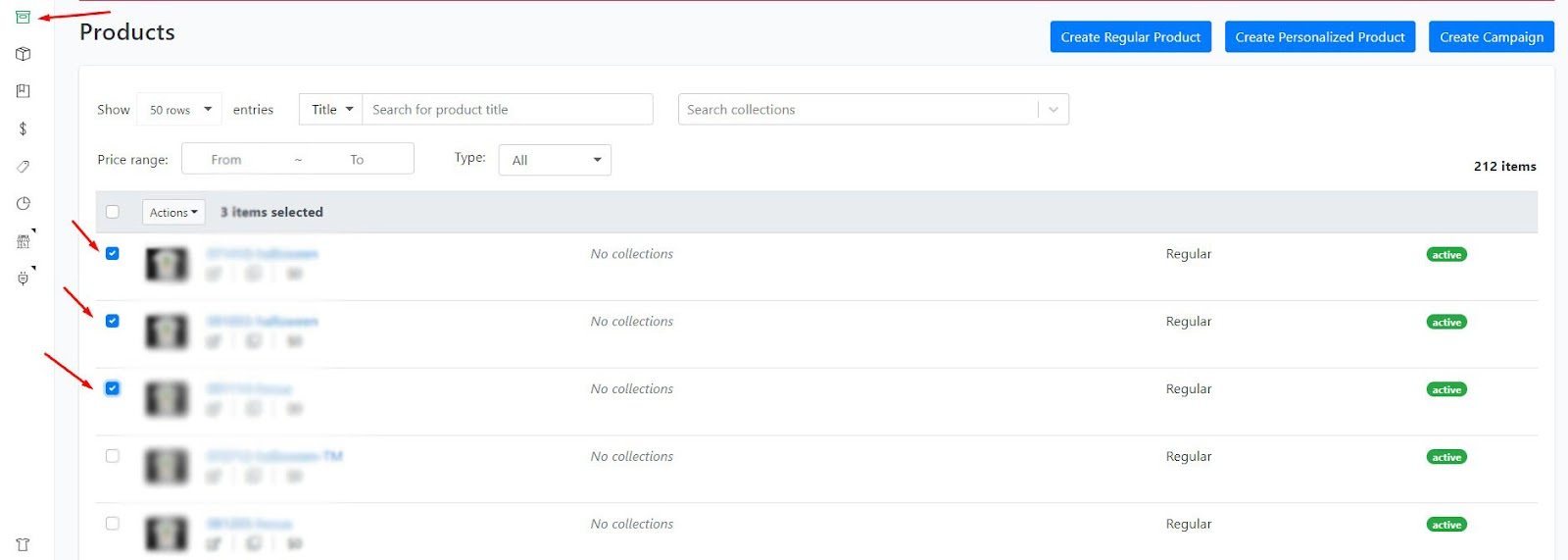Click the bookmark book sidebar icon
Viewport: 1568px width, 560px height.
(23, 91)
